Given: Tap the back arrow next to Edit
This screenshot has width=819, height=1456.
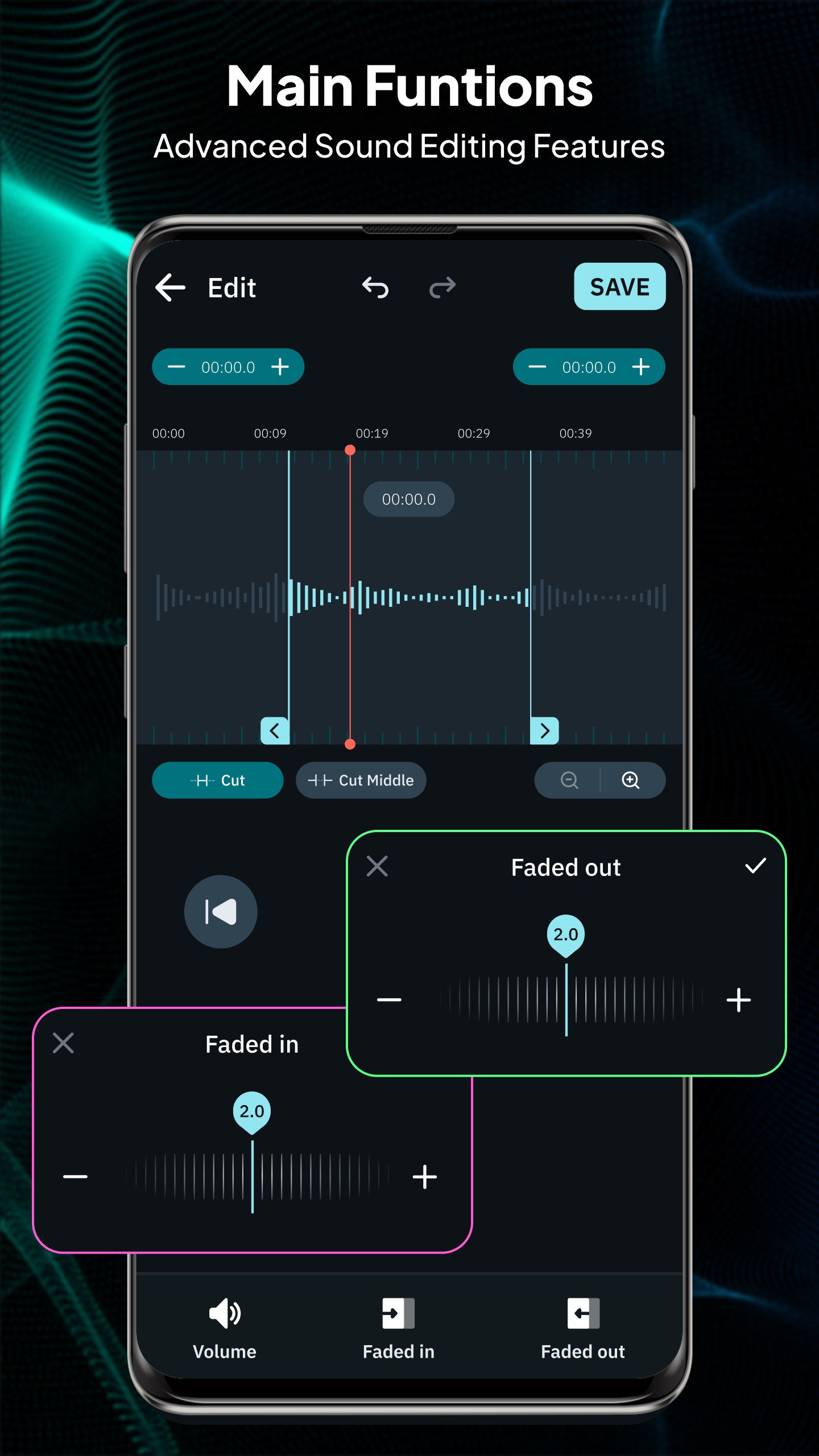Looking at the screenshot, I should (x=171, y=287).
